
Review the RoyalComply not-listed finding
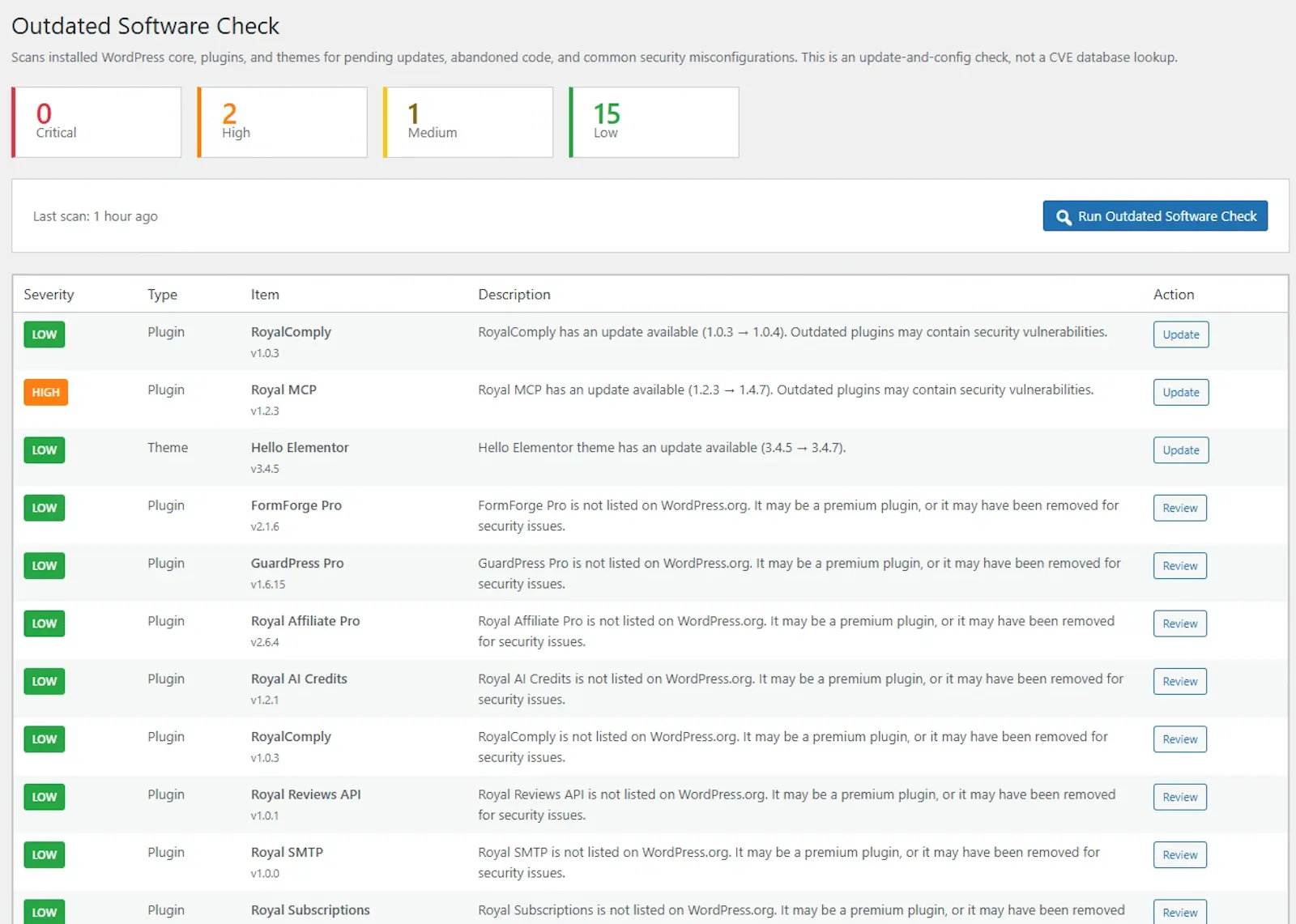[x=1180, y=739]
